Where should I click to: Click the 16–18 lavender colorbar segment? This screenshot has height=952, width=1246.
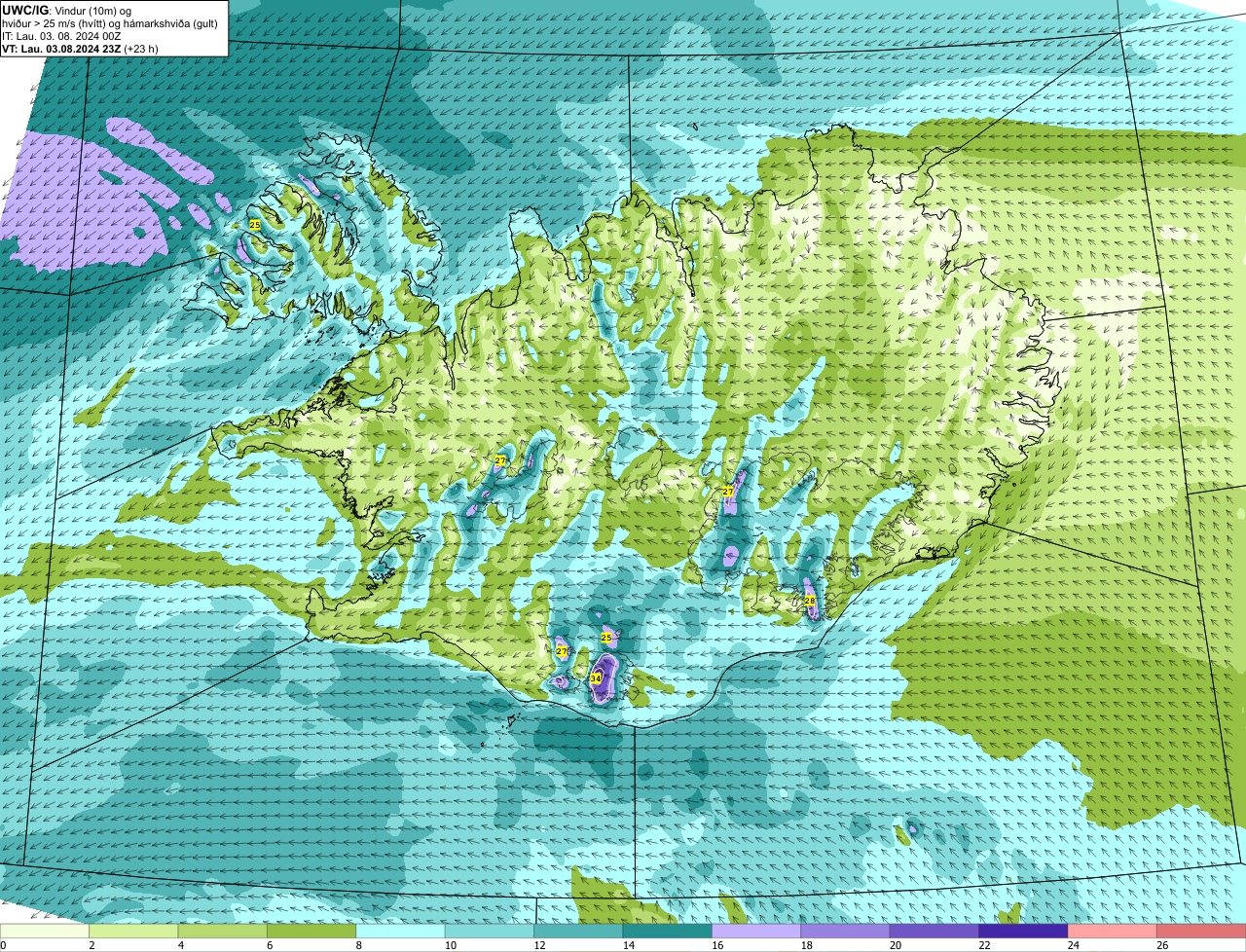(756, 932)
